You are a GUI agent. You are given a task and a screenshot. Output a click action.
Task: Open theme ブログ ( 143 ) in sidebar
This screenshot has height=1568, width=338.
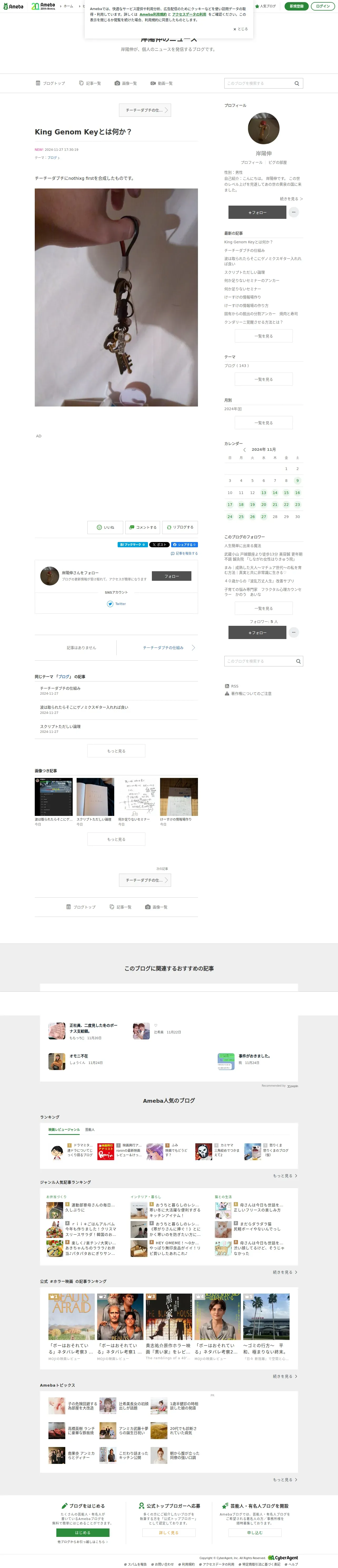tap(236, 366)
